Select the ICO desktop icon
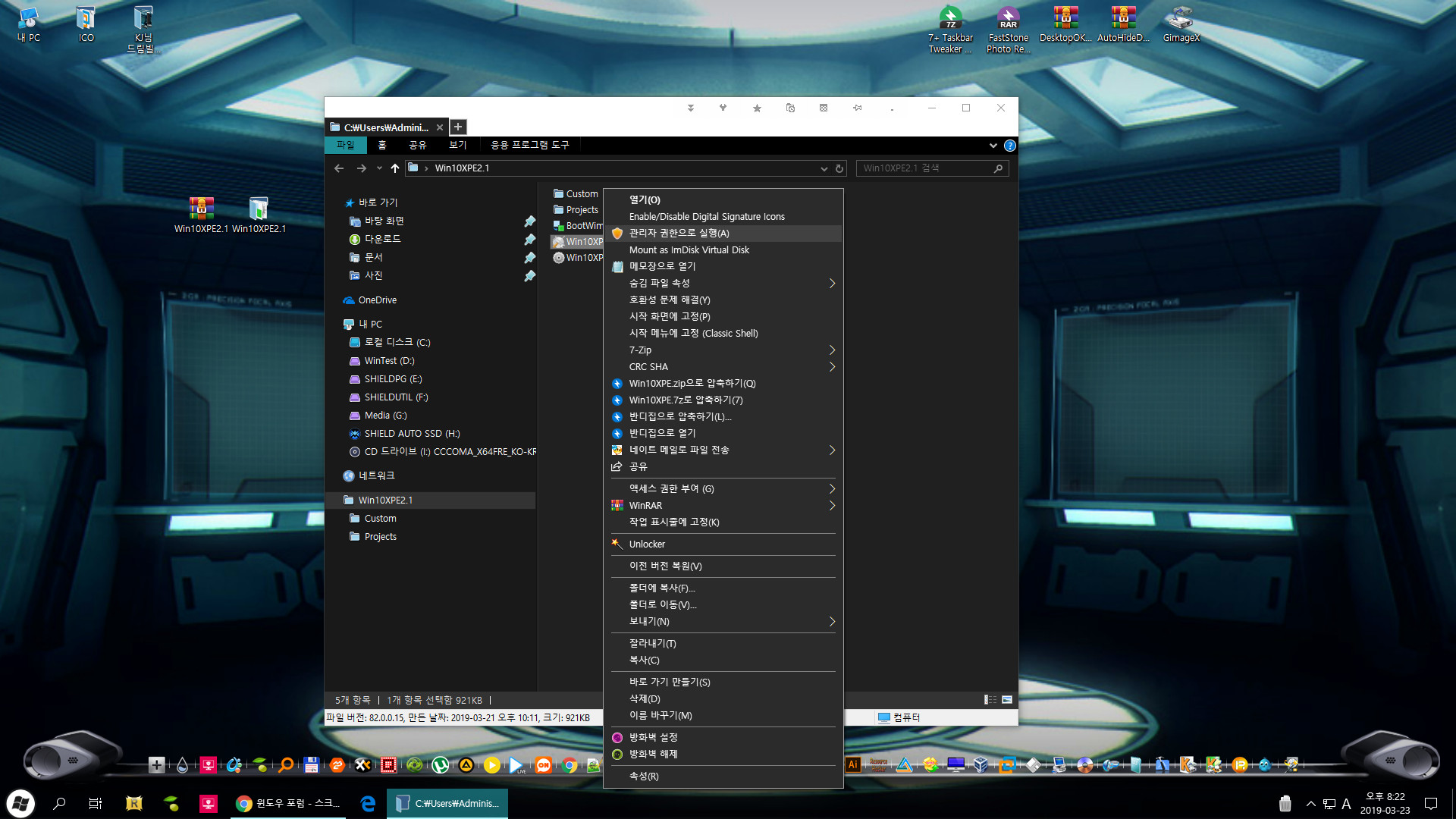The image size is (1456, 819). 86,24
